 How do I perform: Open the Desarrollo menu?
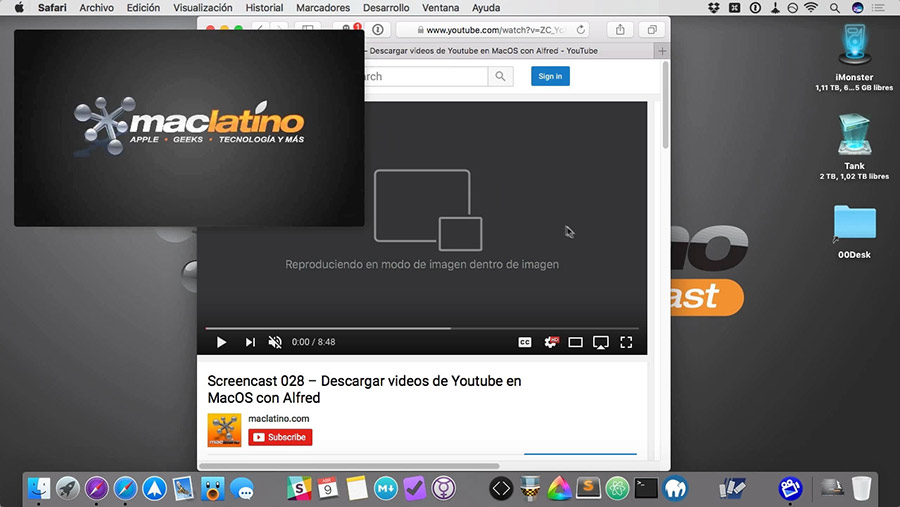click(x=386, y=7)
